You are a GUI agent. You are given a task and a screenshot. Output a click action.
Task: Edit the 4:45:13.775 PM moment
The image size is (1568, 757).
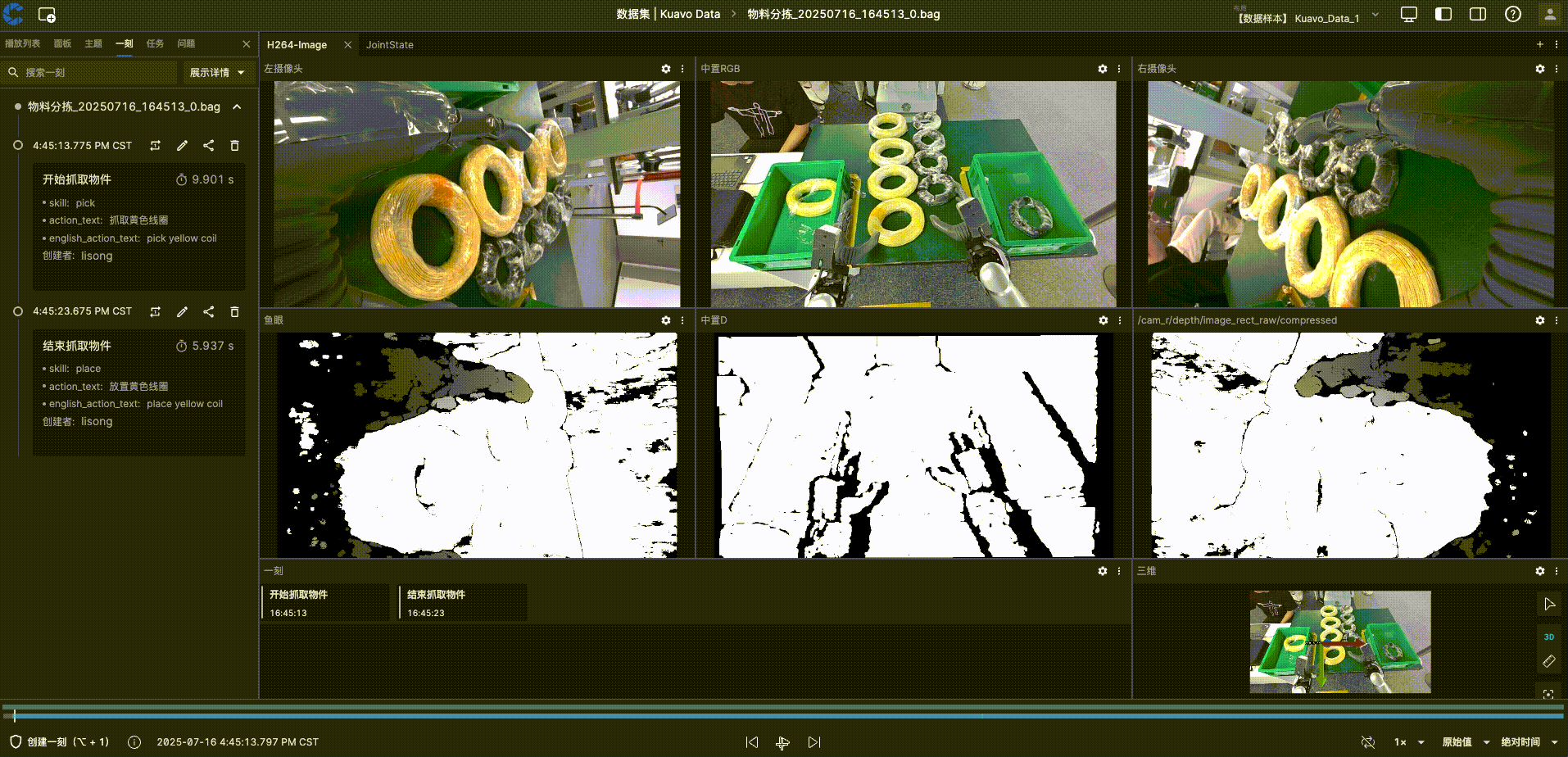tap(182, 146)
